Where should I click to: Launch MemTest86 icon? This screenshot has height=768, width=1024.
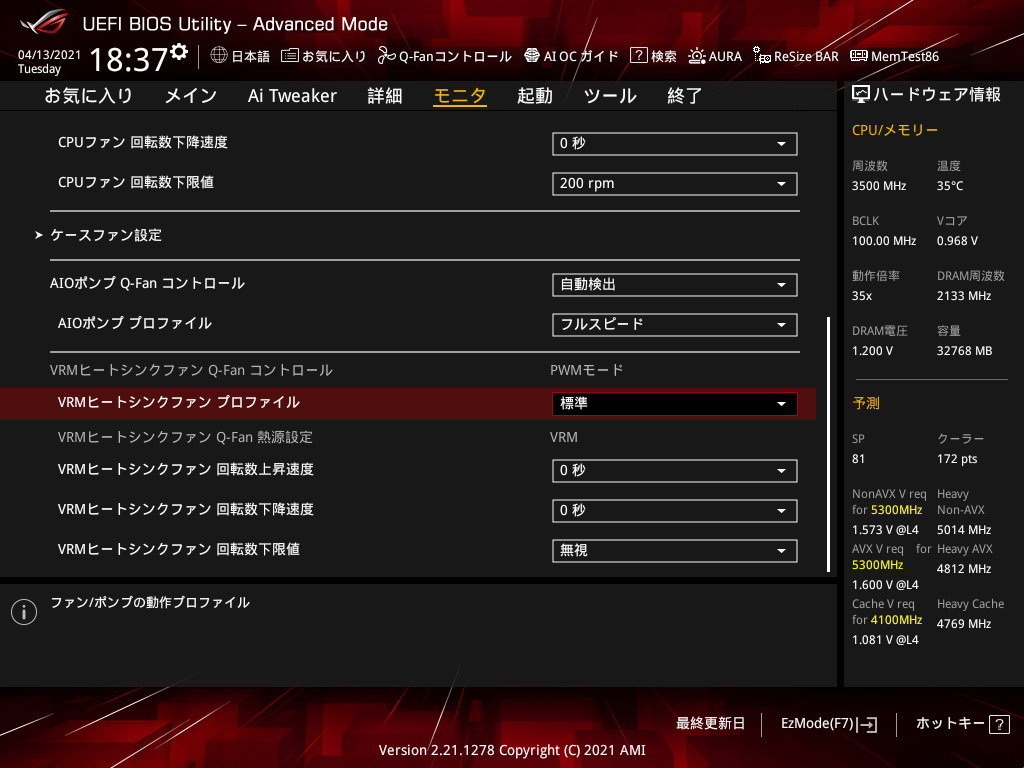click(x=859, y=56)
